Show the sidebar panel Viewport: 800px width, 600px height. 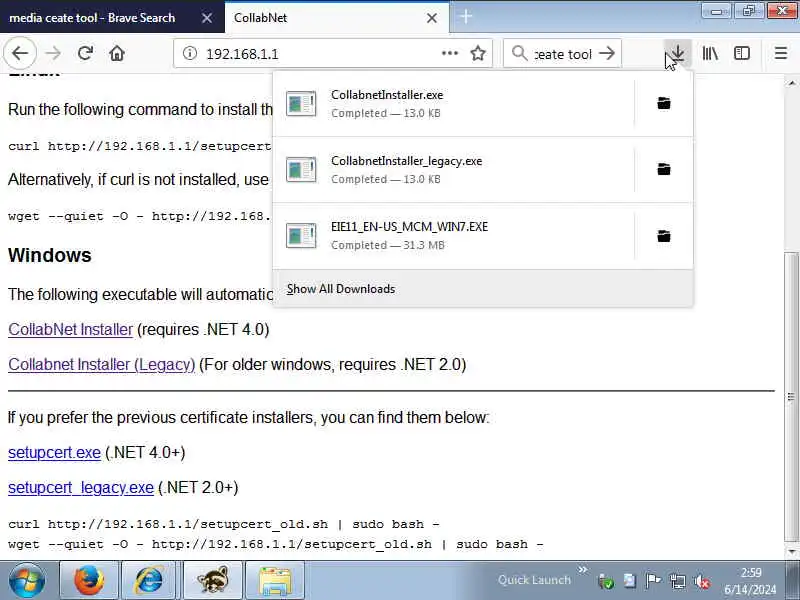[742, 53]
